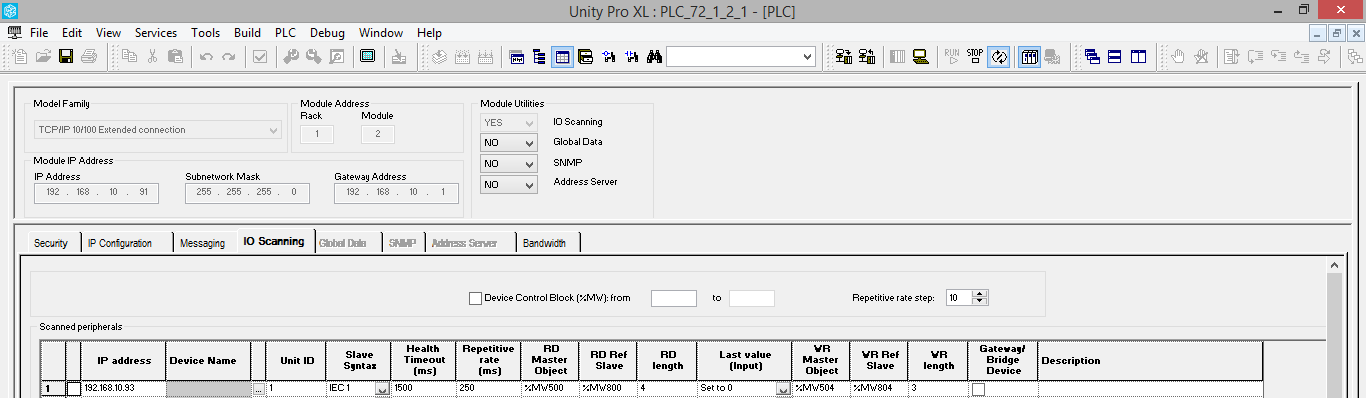Open the Address Server NO dropdown

click(508, 184)
